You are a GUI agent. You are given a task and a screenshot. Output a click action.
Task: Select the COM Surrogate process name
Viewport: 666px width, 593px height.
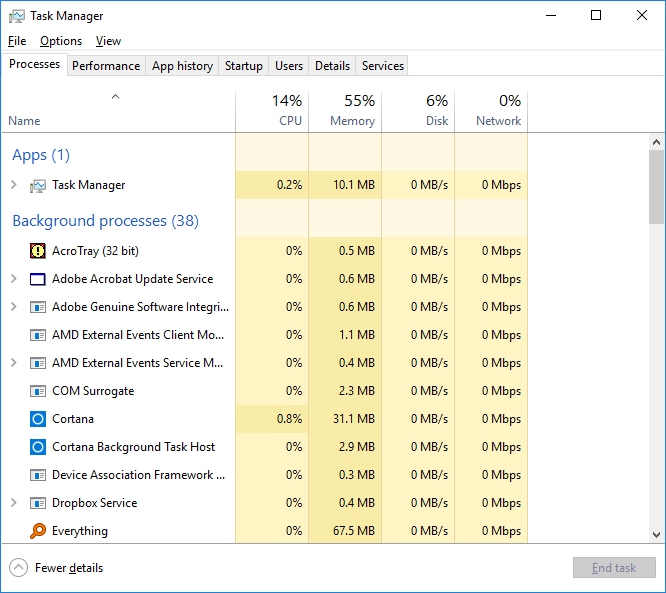(93, 391)
